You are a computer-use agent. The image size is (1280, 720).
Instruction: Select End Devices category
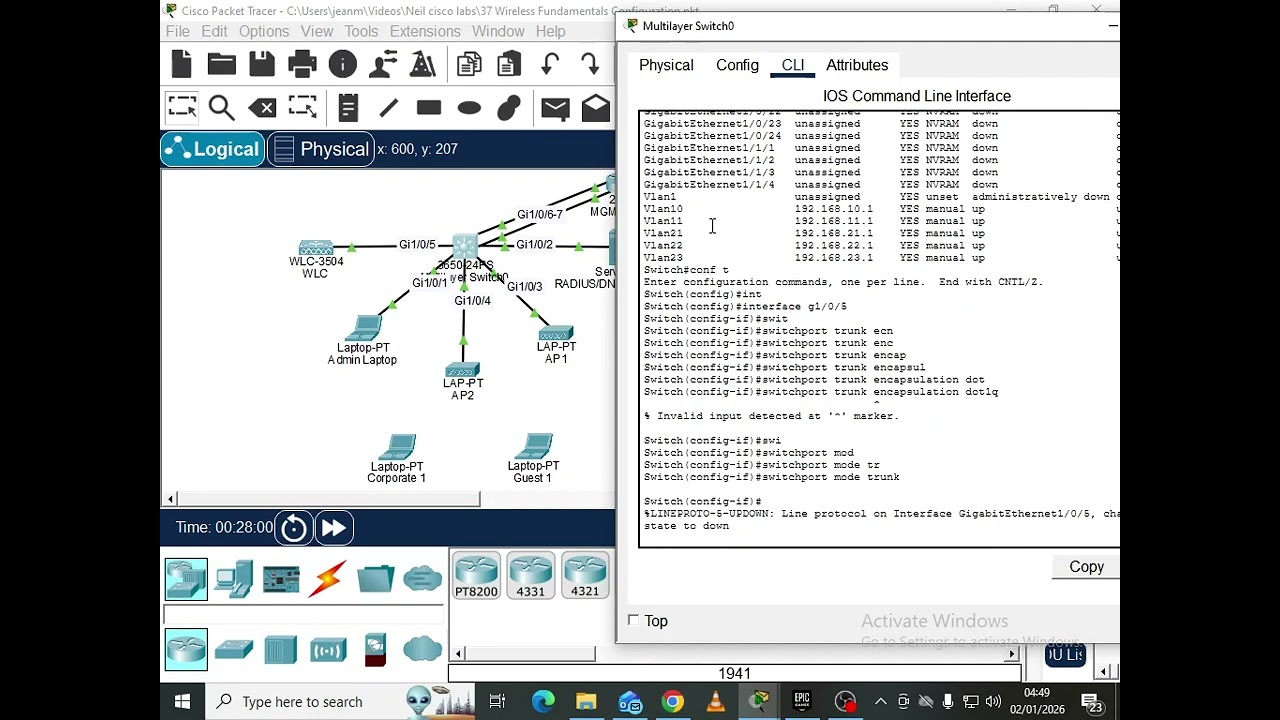click(x=234, y=579)
